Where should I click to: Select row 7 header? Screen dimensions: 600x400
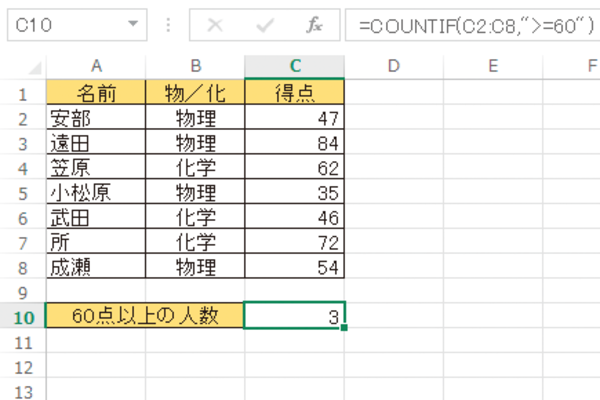(23, 242)
